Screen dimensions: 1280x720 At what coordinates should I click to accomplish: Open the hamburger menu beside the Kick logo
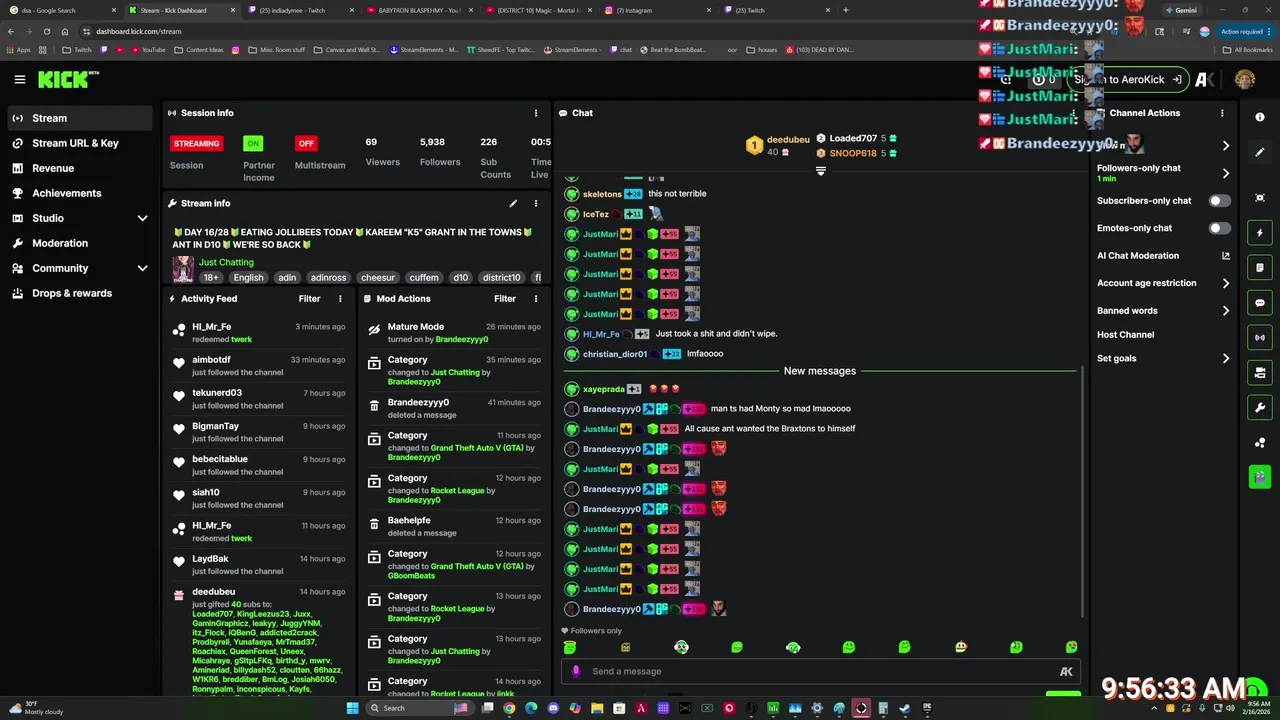19,79
